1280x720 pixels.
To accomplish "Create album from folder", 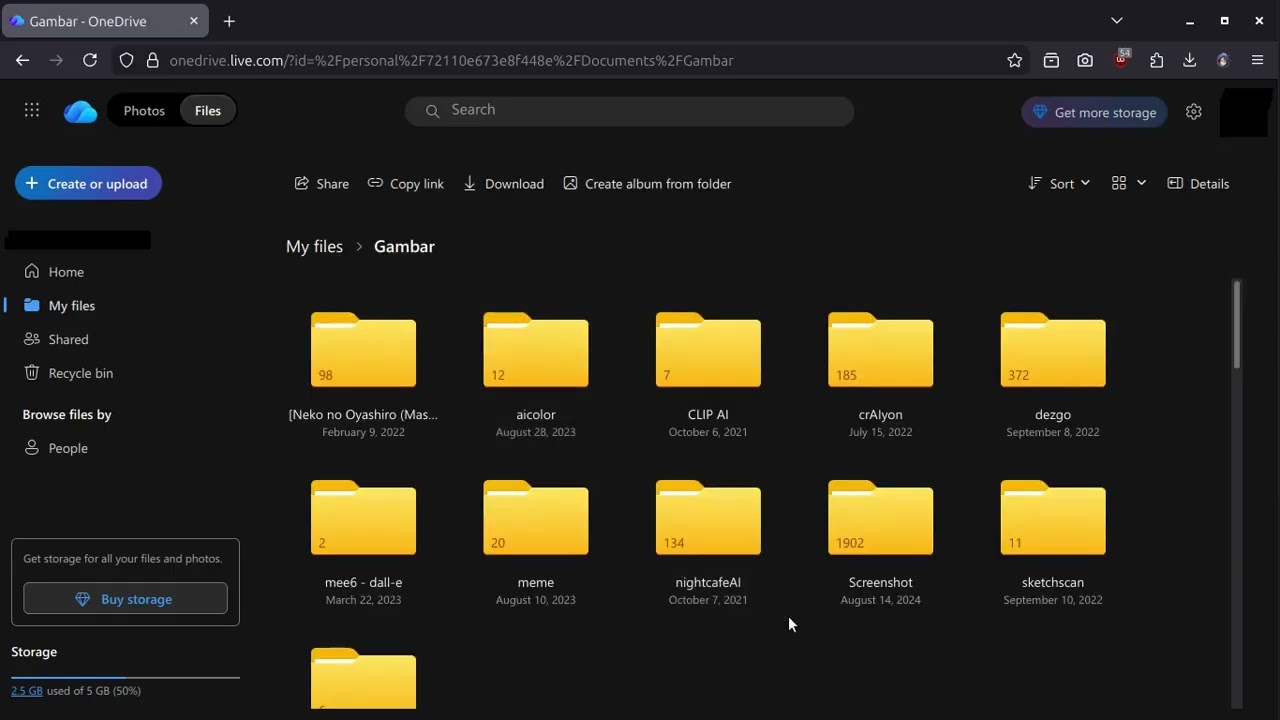I will (x=647, y=184).
